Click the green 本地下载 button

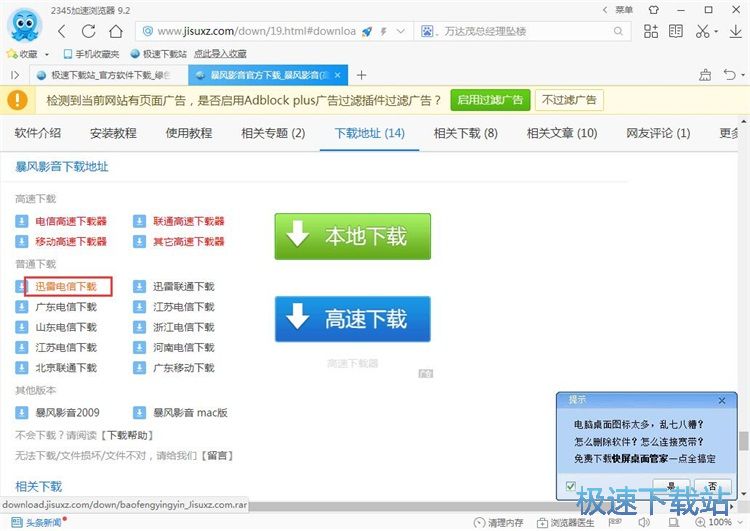tap(352, 237)
